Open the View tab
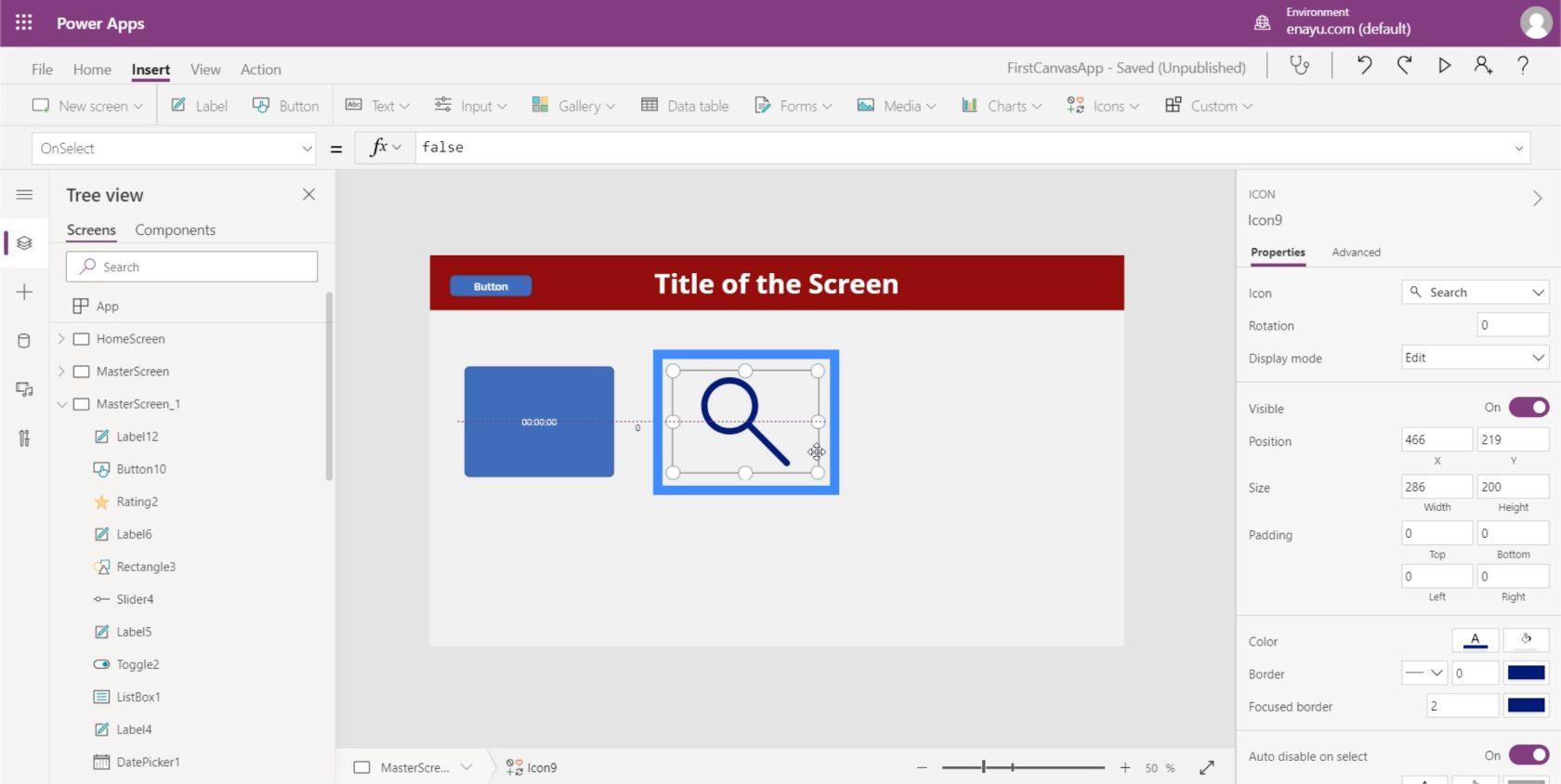Image resolution: width=1561 pixels, height=784 pixels. point(205,70)
